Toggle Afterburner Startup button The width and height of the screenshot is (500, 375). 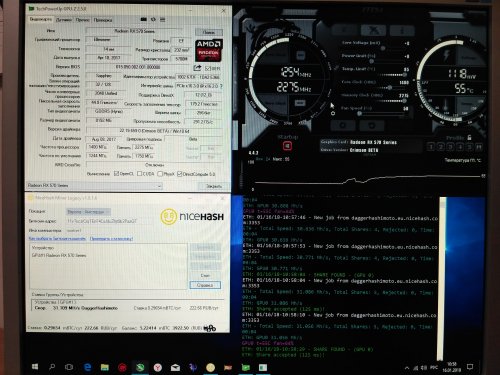tap(287, 146)
